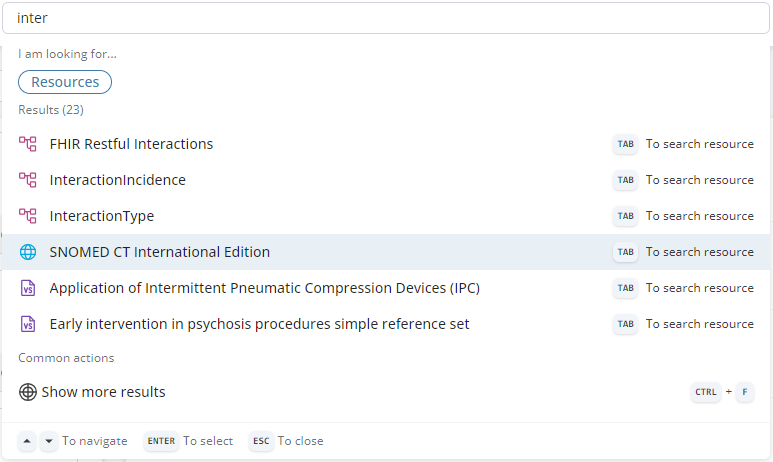Click the InteractionType code system icon
This screenshot has width=773, height=462.
pyautogui.click(x=28, y=216)
